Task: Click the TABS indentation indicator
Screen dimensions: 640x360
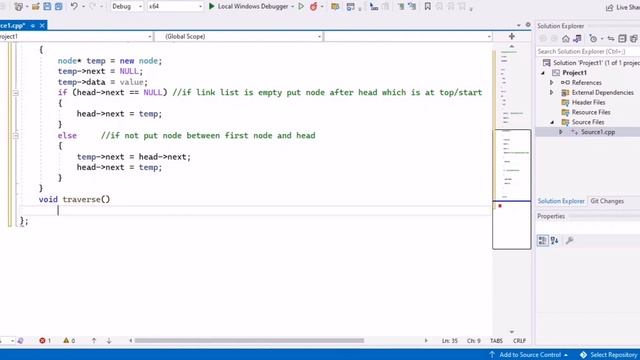Action: pyautogui.click(x=496, y=340)
